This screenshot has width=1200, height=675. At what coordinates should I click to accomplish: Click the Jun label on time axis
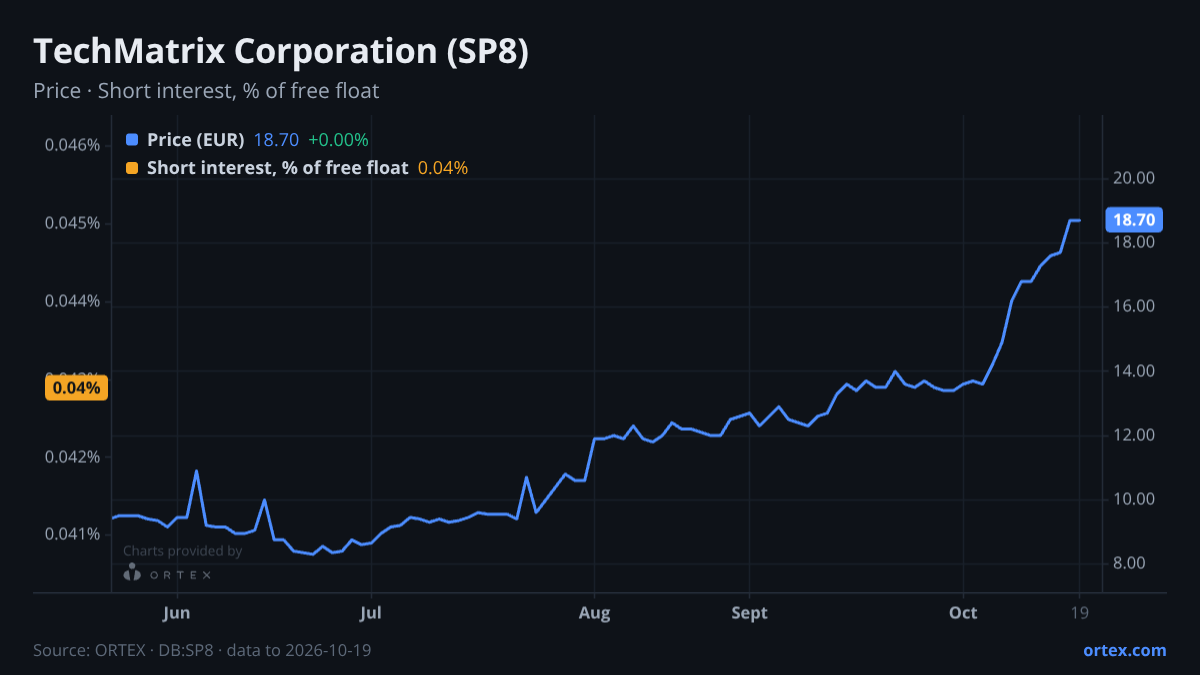tap(176, 613)
